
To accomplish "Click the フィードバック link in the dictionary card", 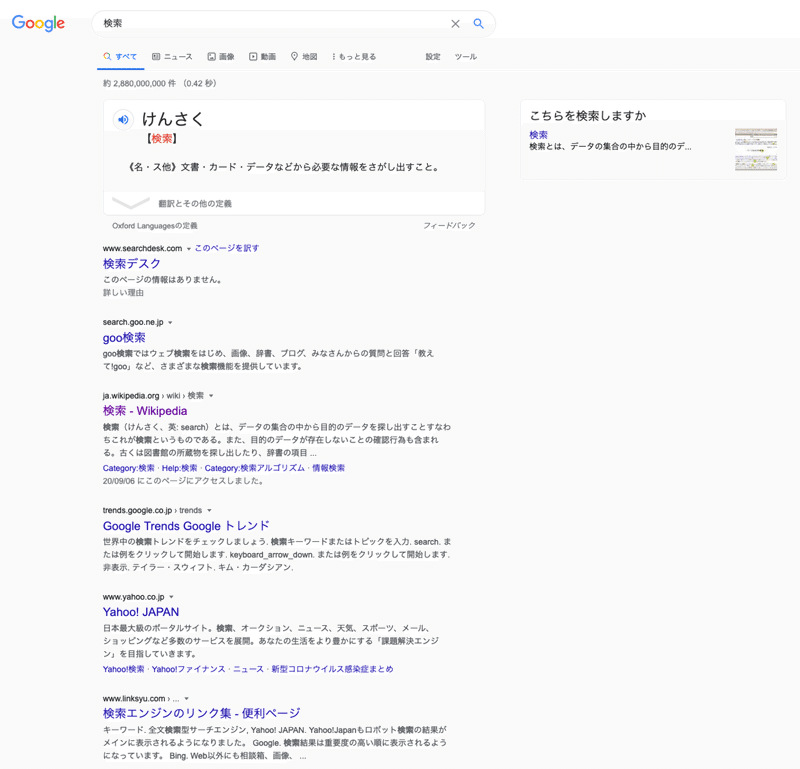I will (x=449, y=226).
